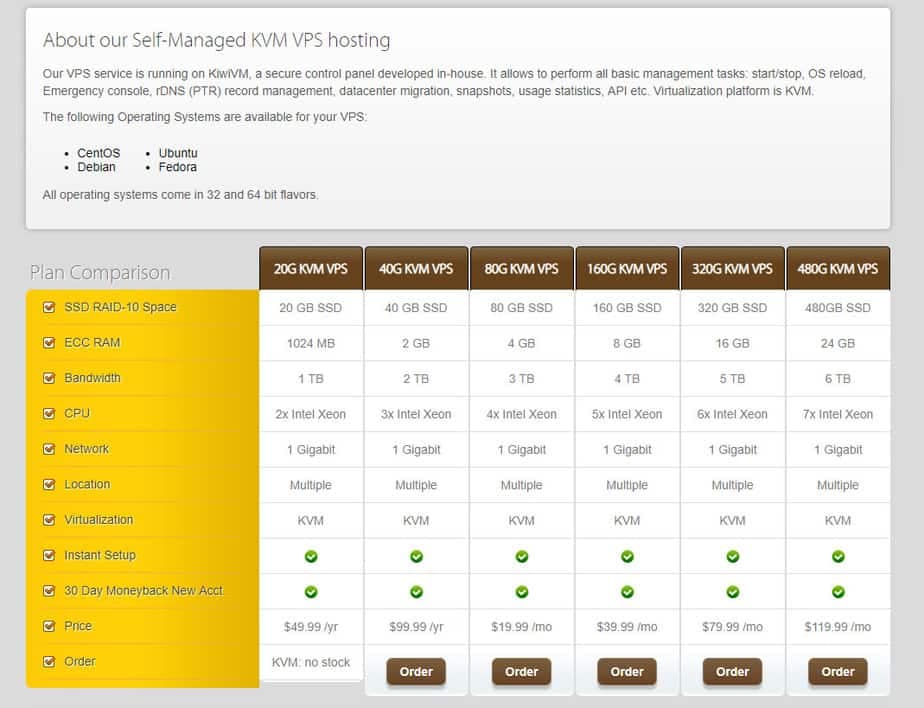Toggle the SSD RAID-10 Space checkbox

click(x=49, y=307)
